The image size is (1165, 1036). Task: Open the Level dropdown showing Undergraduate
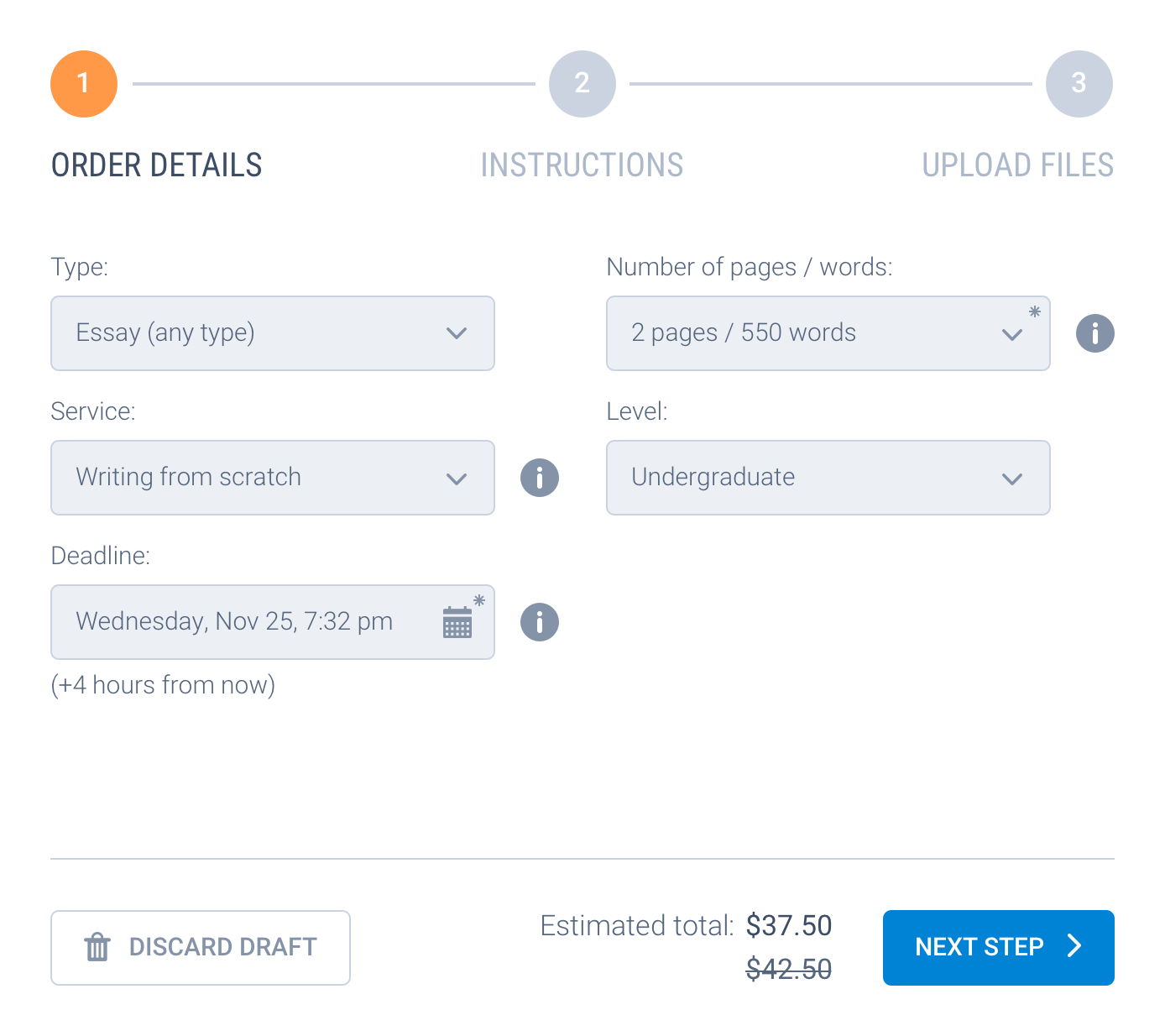tap(828, 478)
